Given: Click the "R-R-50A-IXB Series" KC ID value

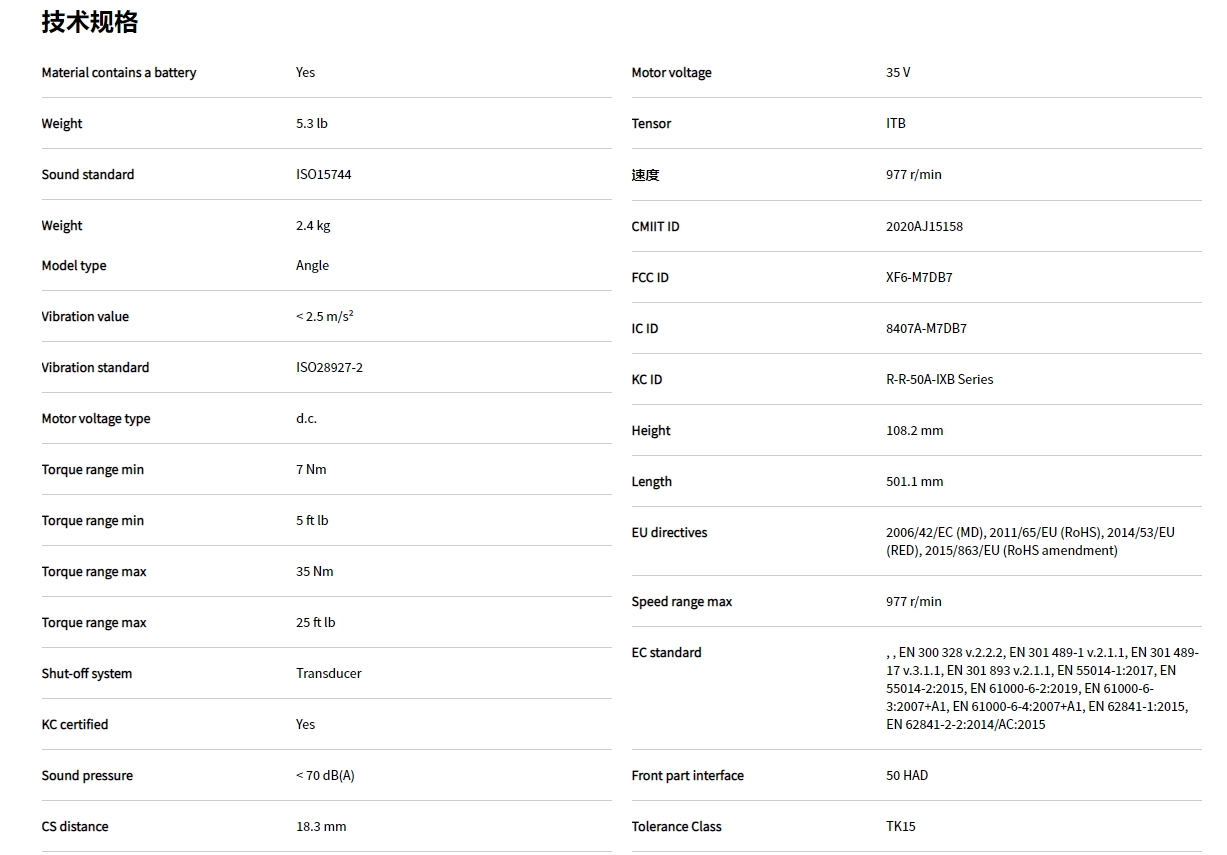Looking at the screenshot, I should (939, 380).
